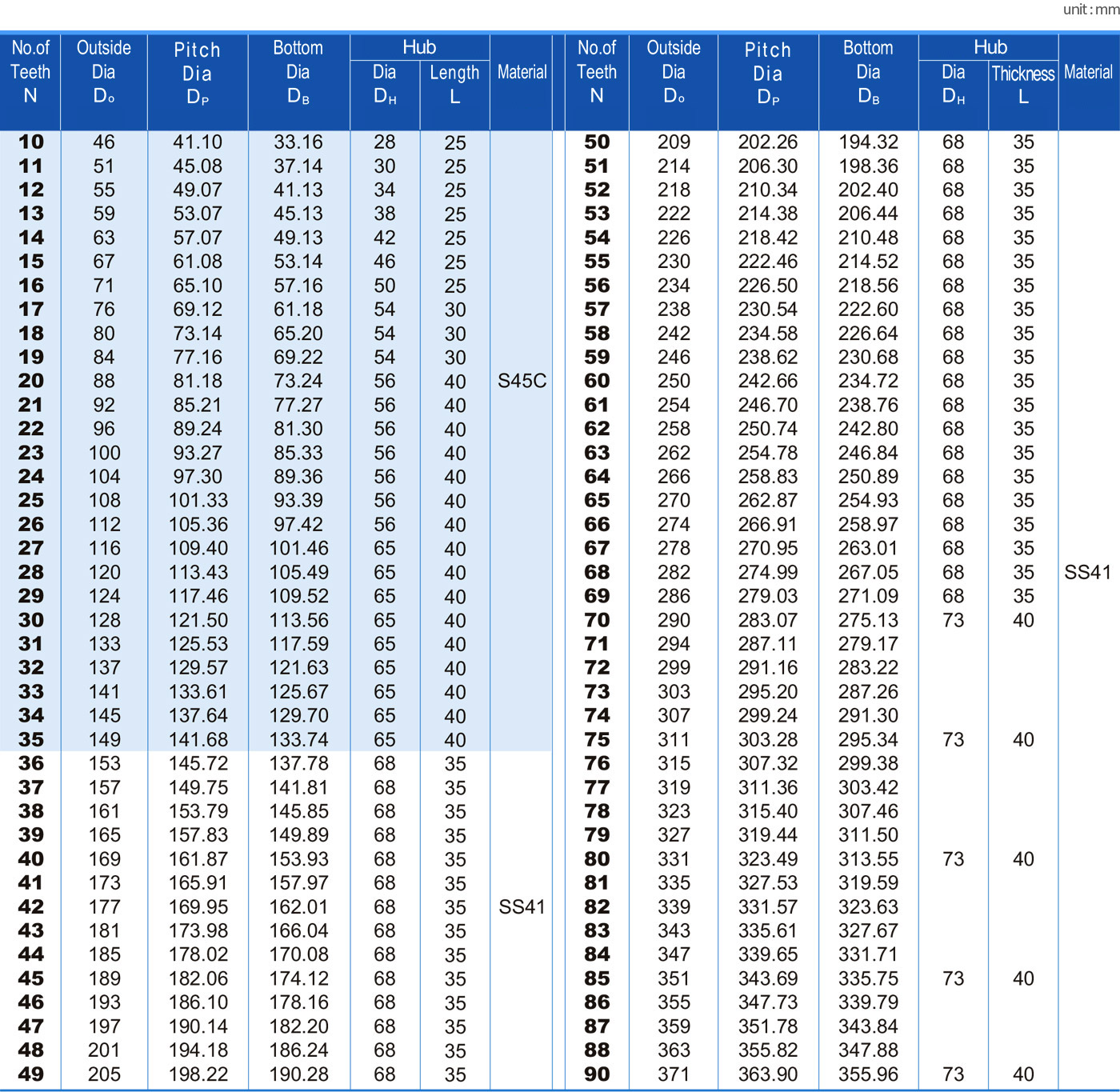
Task: Click bottom diameter 97.42
Action: (298, 524)
